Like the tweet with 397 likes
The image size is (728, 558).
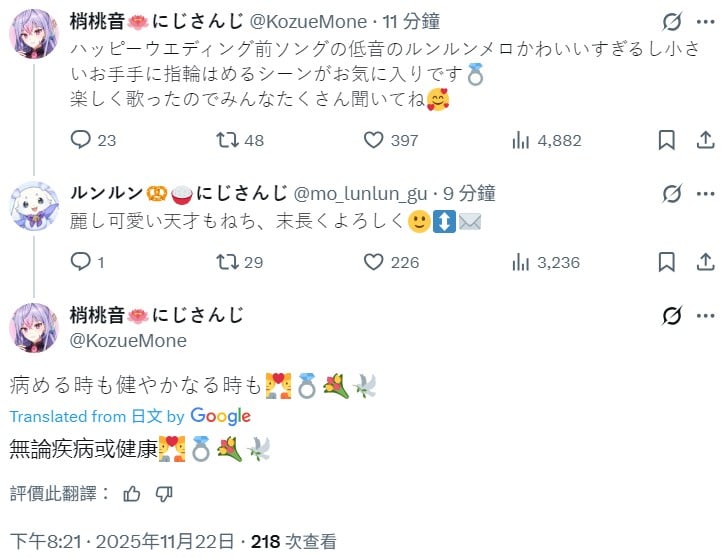[374, 140]
